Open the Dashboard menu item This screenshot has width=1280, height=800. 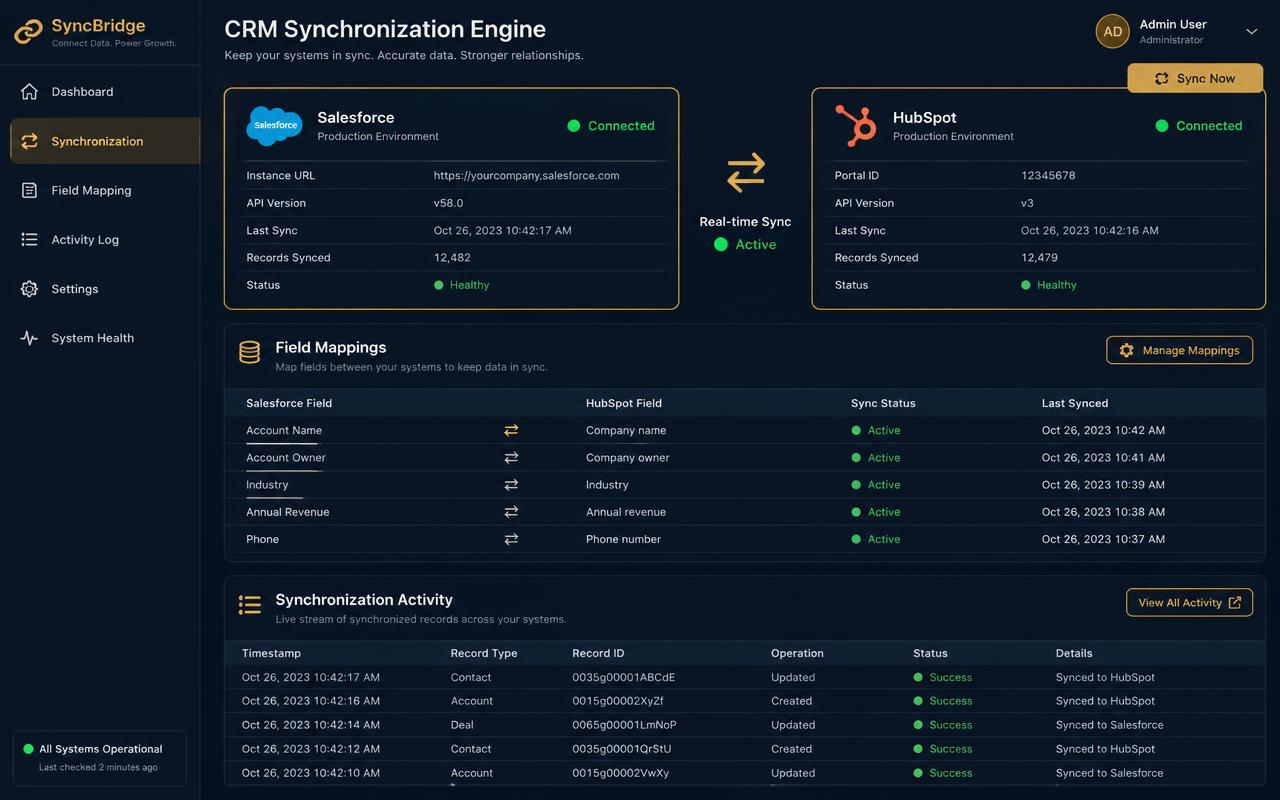point(100,92)
